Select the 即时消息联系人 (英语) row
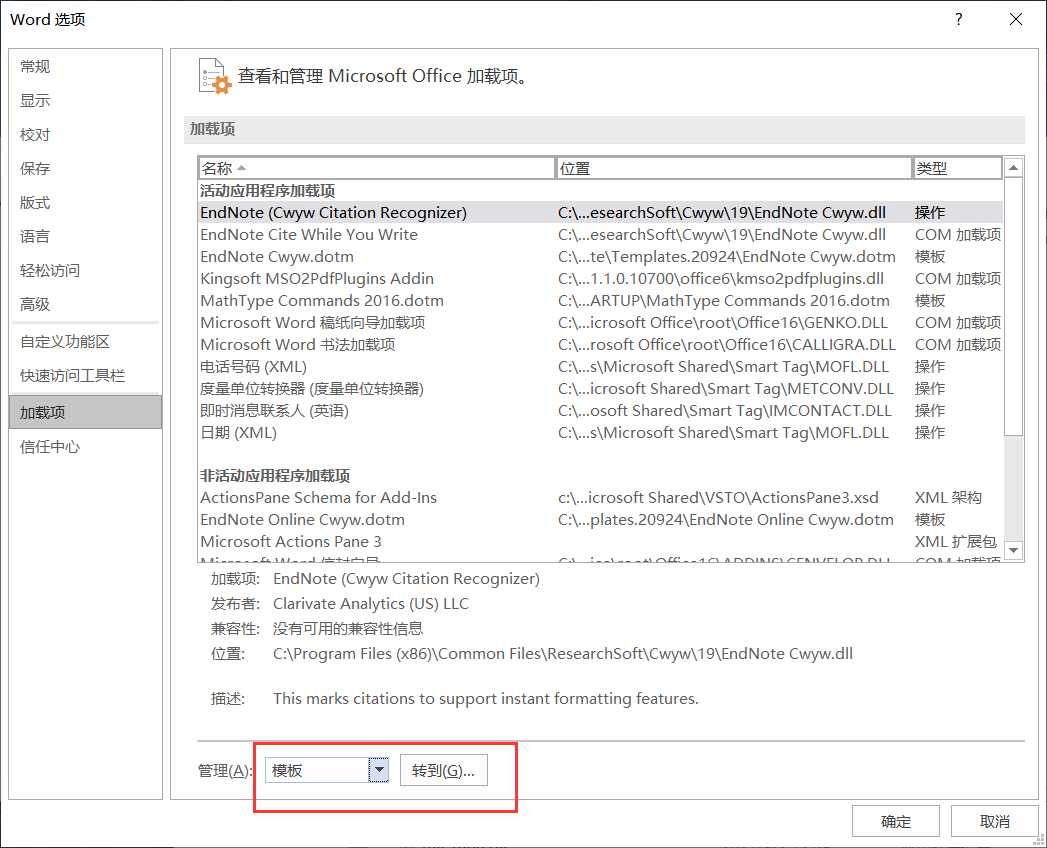Image resolution: width=1047 pixels, height=848 pixels. (600, 411)
